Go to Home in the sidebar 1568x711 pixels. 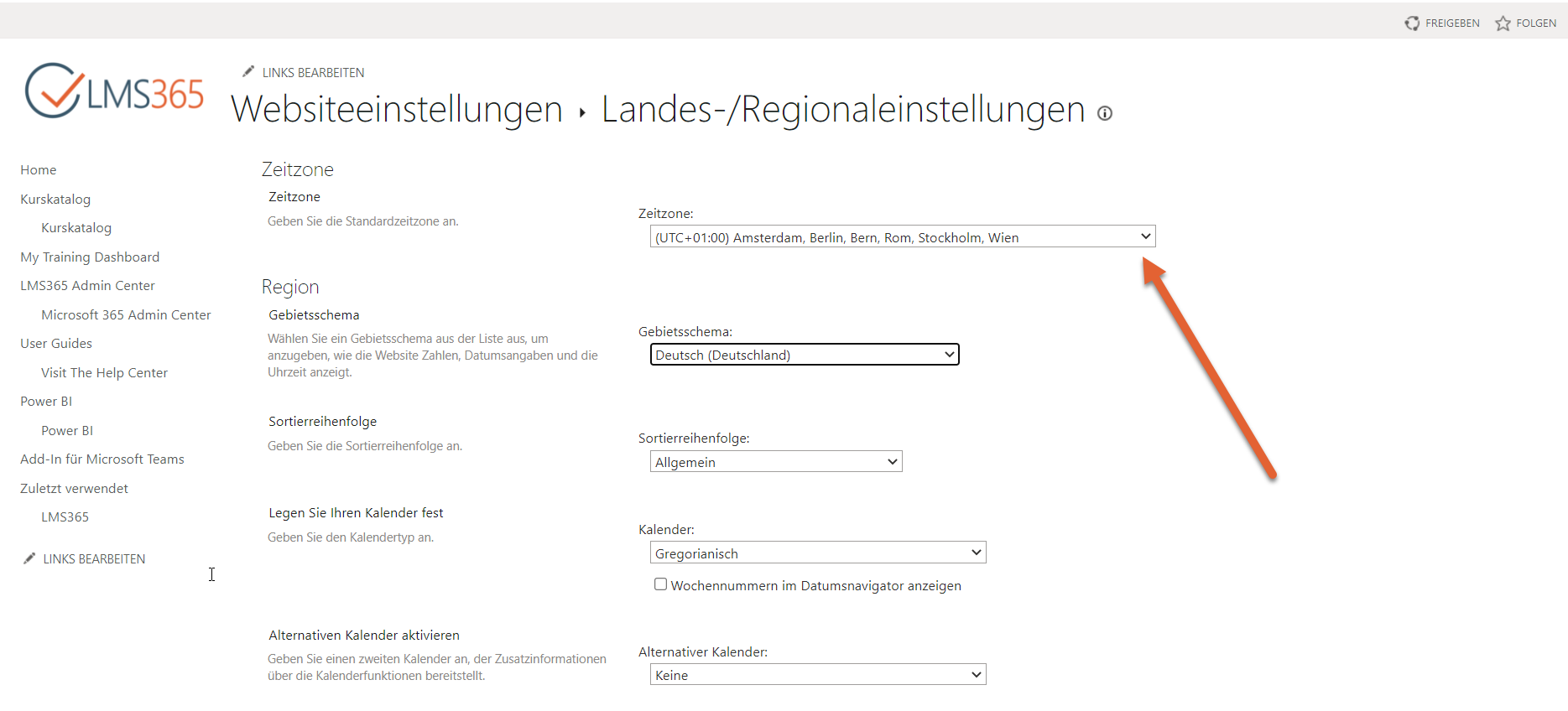point(39,170)
